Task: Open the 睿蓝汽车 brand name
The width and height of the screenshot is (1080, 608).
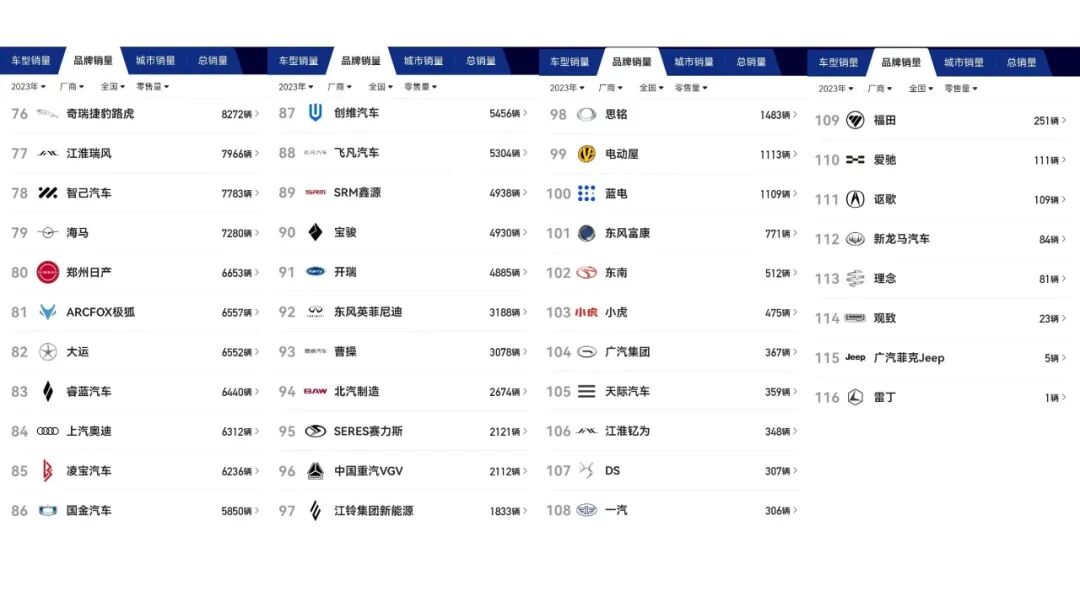Action: [x=88, y=392]
